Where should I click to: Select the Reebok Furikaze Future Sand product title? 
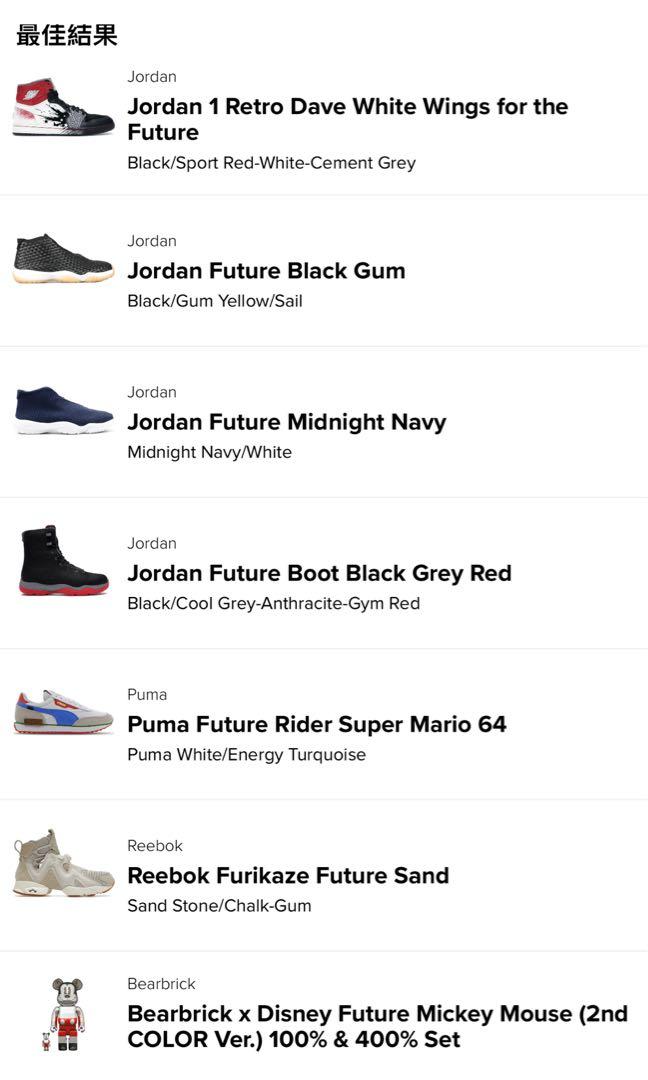tap(288, 875)
